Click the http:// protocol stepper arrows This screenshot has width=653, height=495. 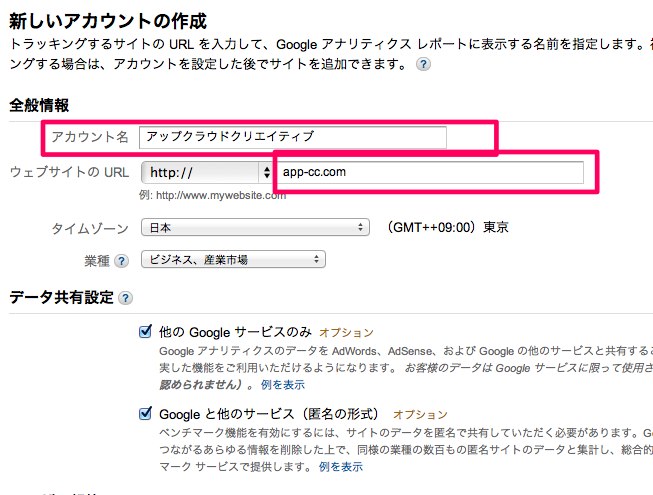267,172
